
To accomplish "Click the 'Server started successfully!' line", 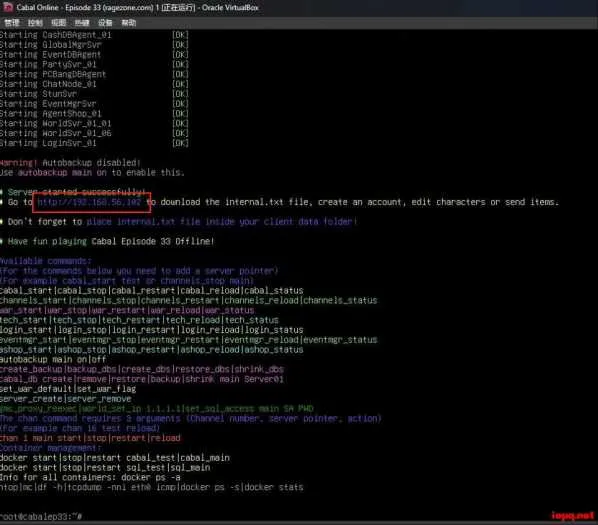I will pos(72,192).
